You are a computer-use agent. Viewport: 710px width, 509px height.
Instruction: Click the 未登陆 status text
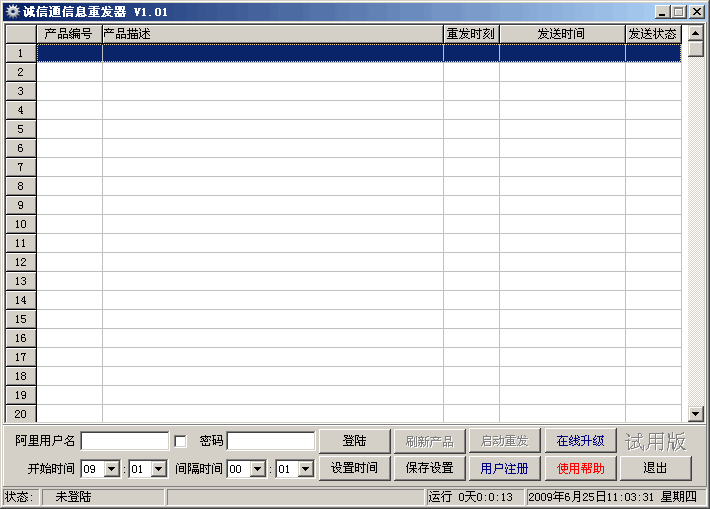point(73,497)
